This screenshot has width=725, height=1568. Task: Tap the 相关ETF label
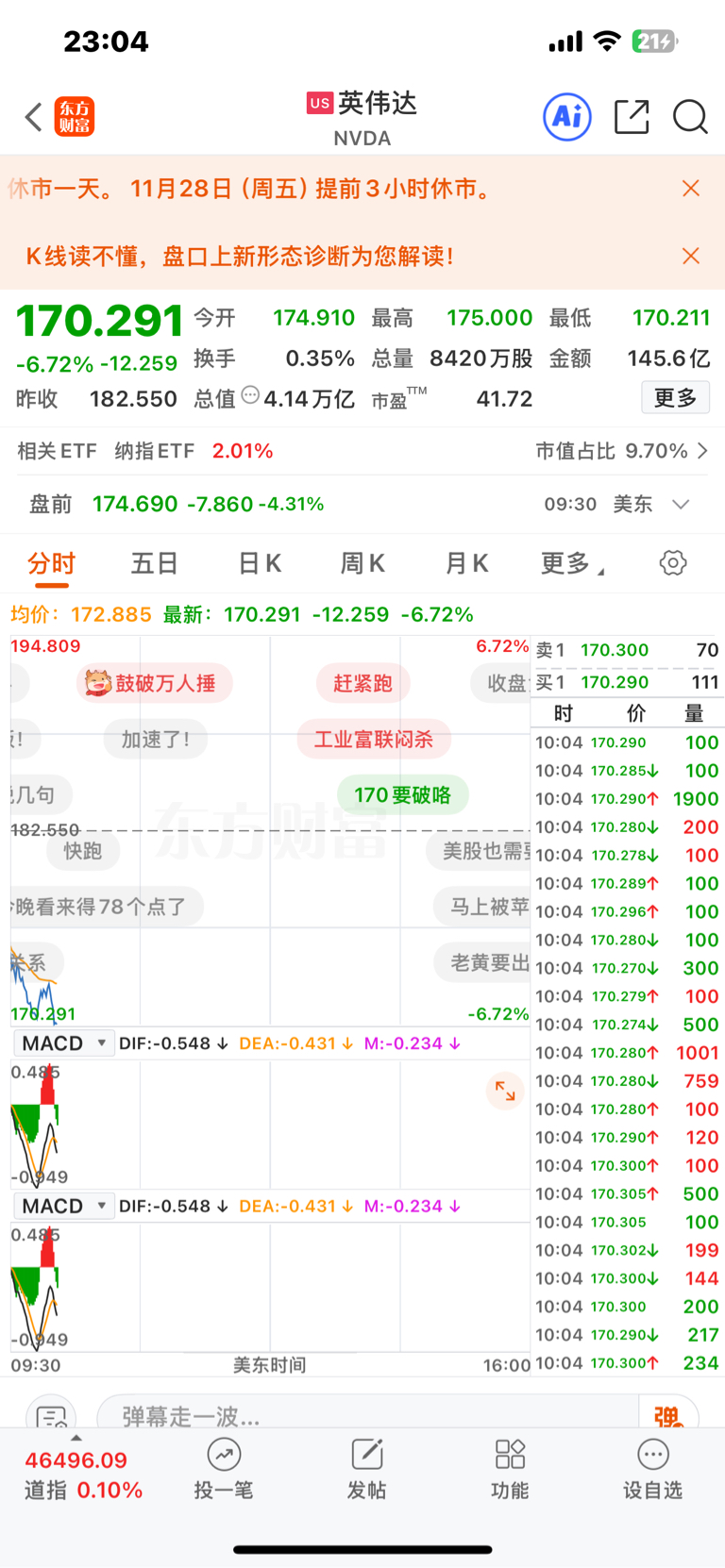coord(57,451)
